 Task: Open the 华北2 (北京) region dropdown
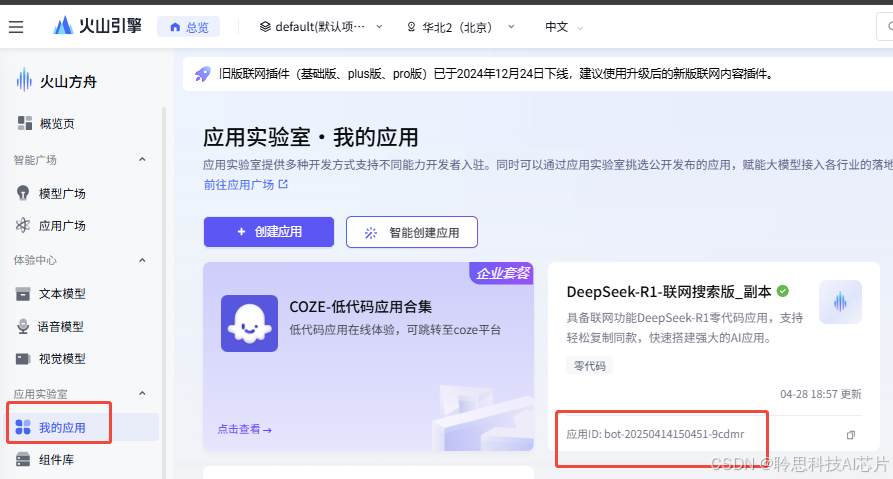pos(460,27)
